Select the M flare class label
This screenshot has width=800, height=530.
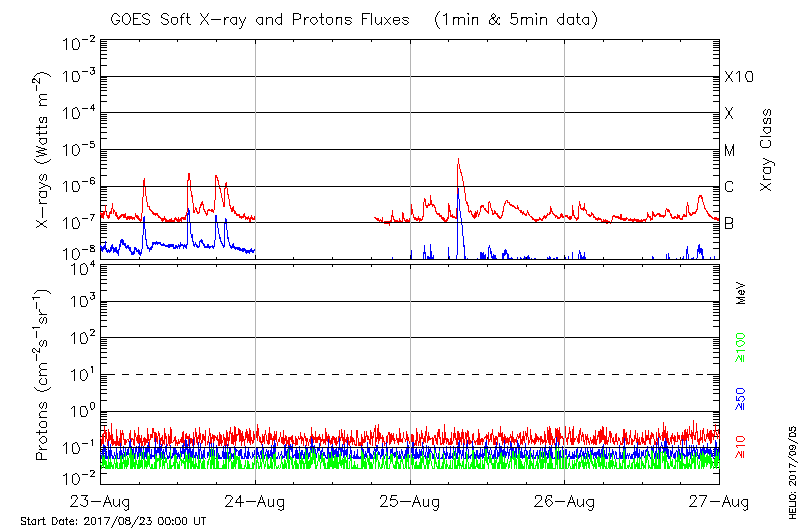tap(730, 151)
